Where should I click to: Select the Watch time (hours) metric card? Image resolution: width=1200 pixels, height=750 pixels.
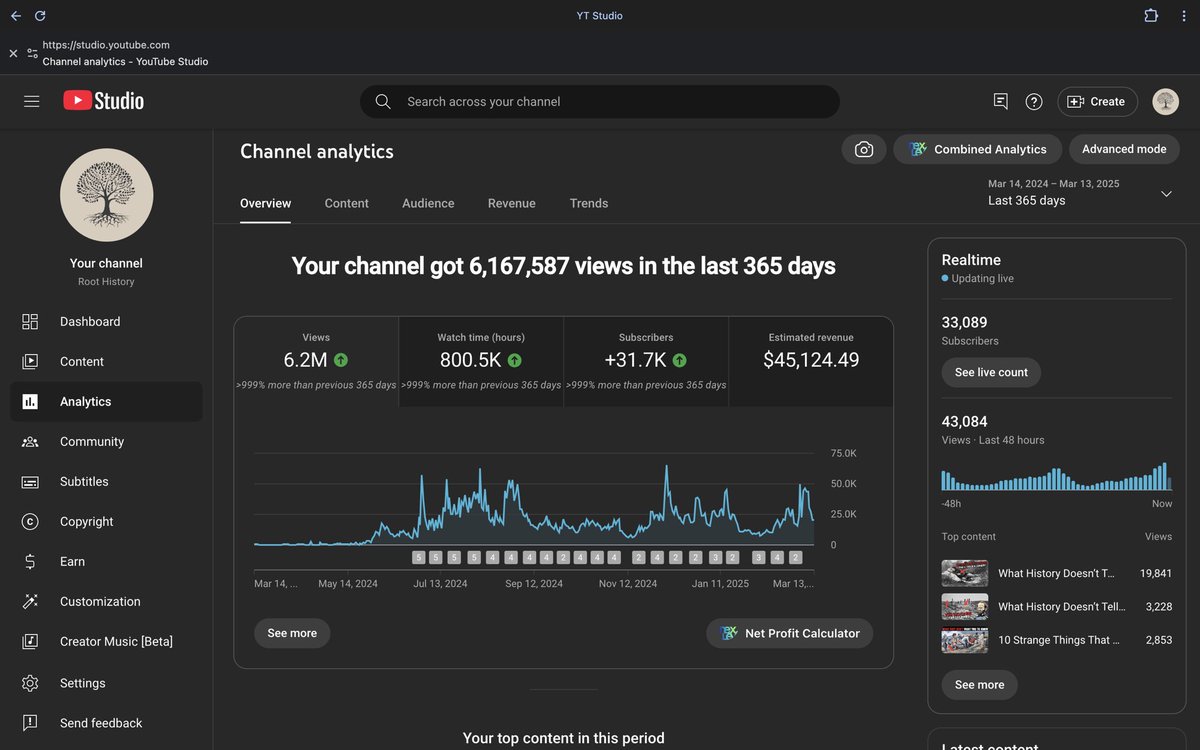tap(481, 362)
